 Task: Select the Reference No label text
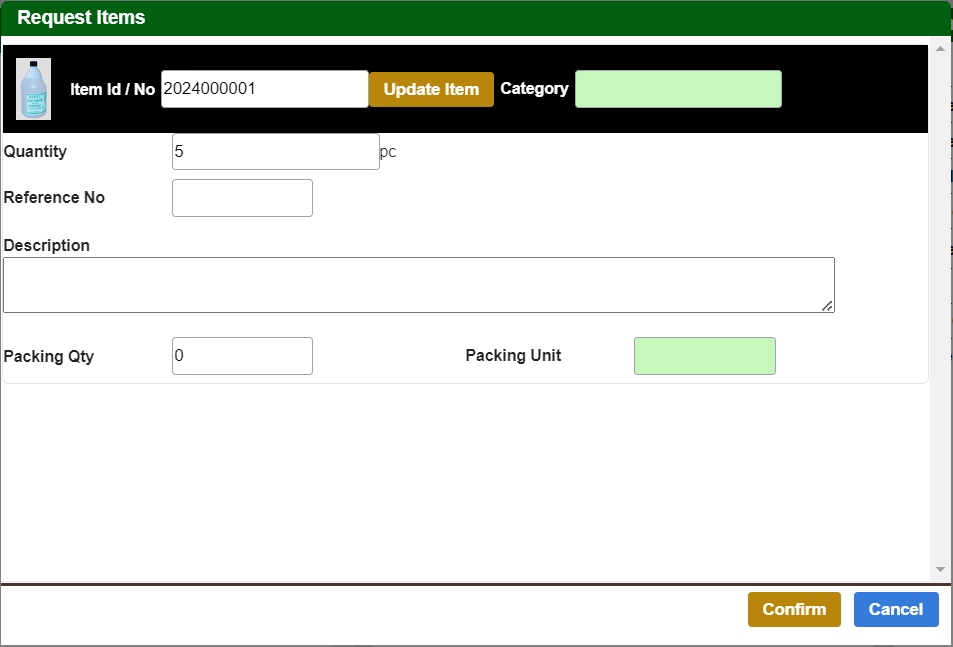[54, 198]
